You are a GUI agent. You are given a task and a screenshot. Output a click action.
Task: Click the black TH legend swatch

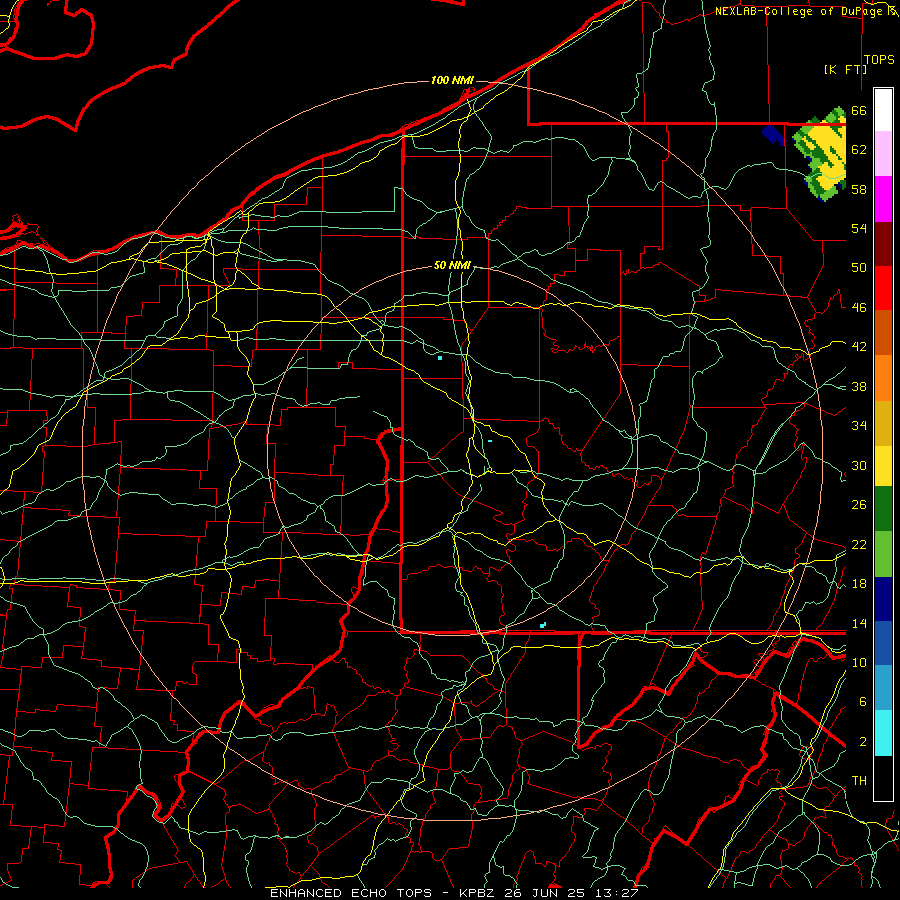[883, 778]
